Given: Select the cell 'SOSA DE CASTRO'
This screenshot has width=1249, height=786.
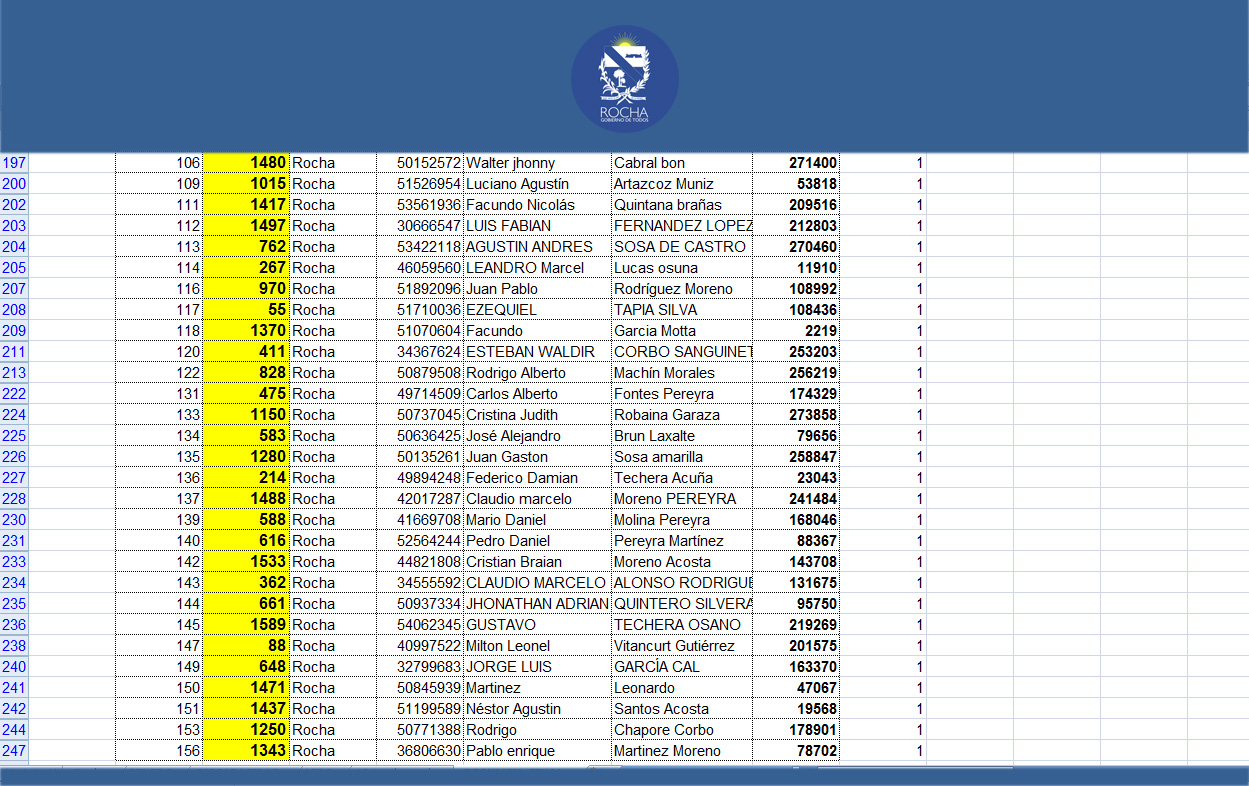Looking at the screenshot, I should [x=682, y=247].
